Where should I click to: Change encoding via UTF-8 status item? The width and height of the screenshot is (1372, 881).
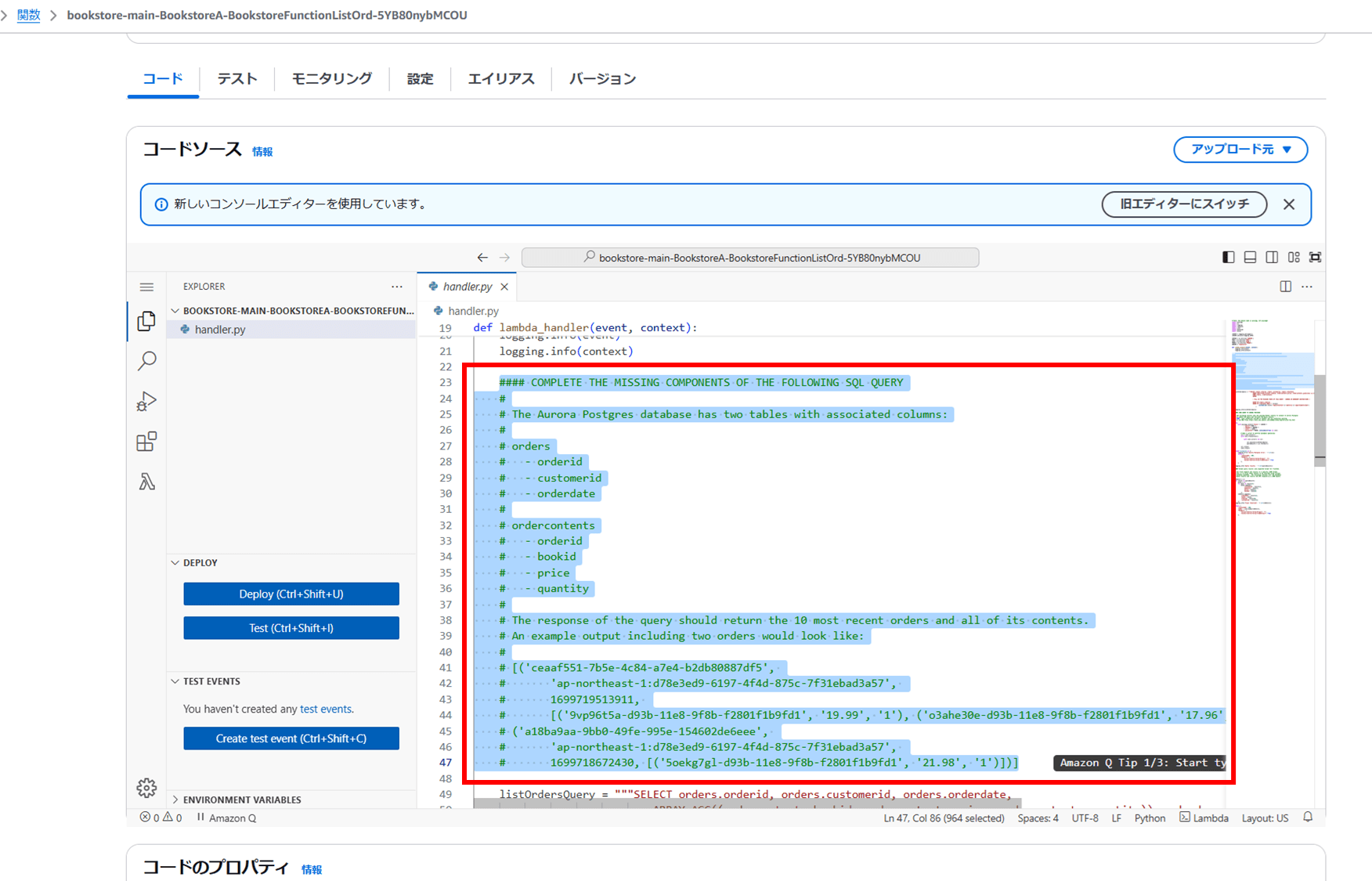click(x=1085, y=818)
